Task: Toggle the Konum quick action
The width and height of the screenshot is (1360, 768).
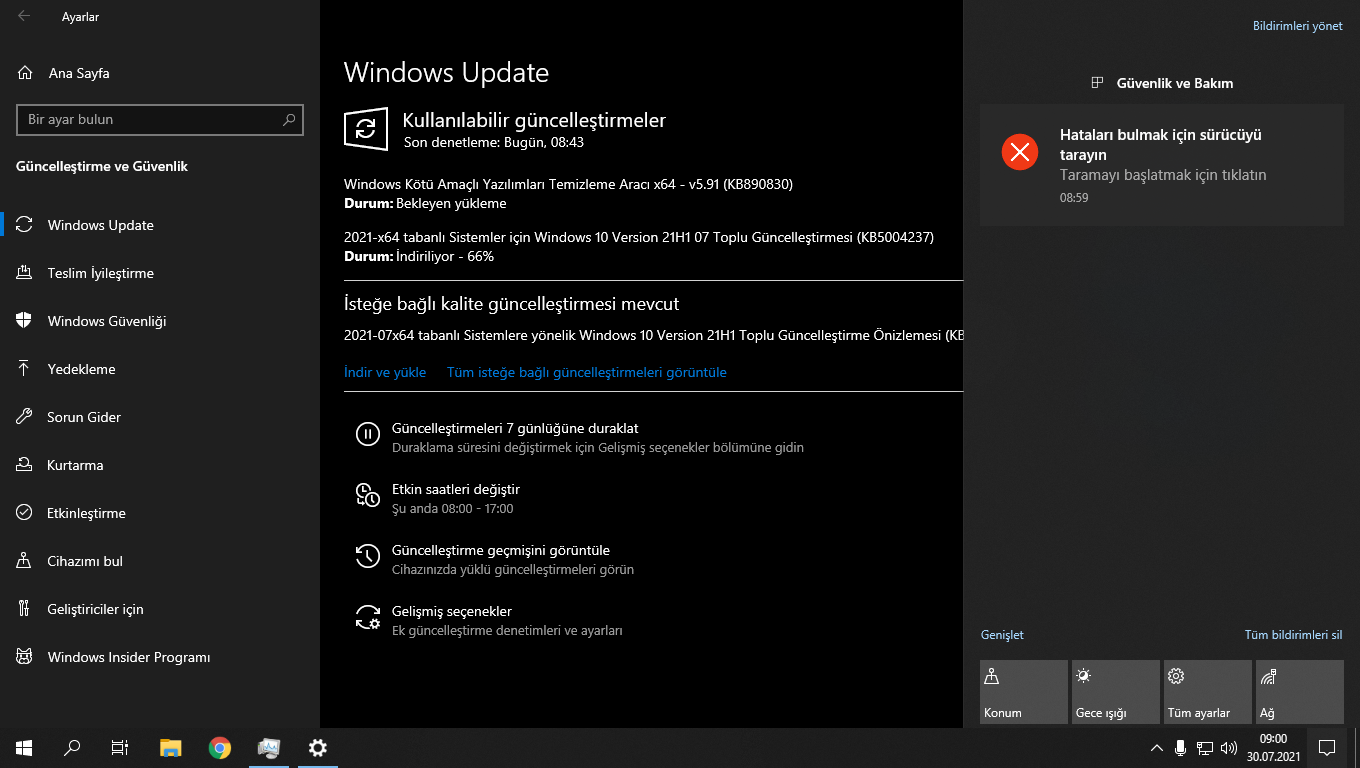Action: point(1024,692)
